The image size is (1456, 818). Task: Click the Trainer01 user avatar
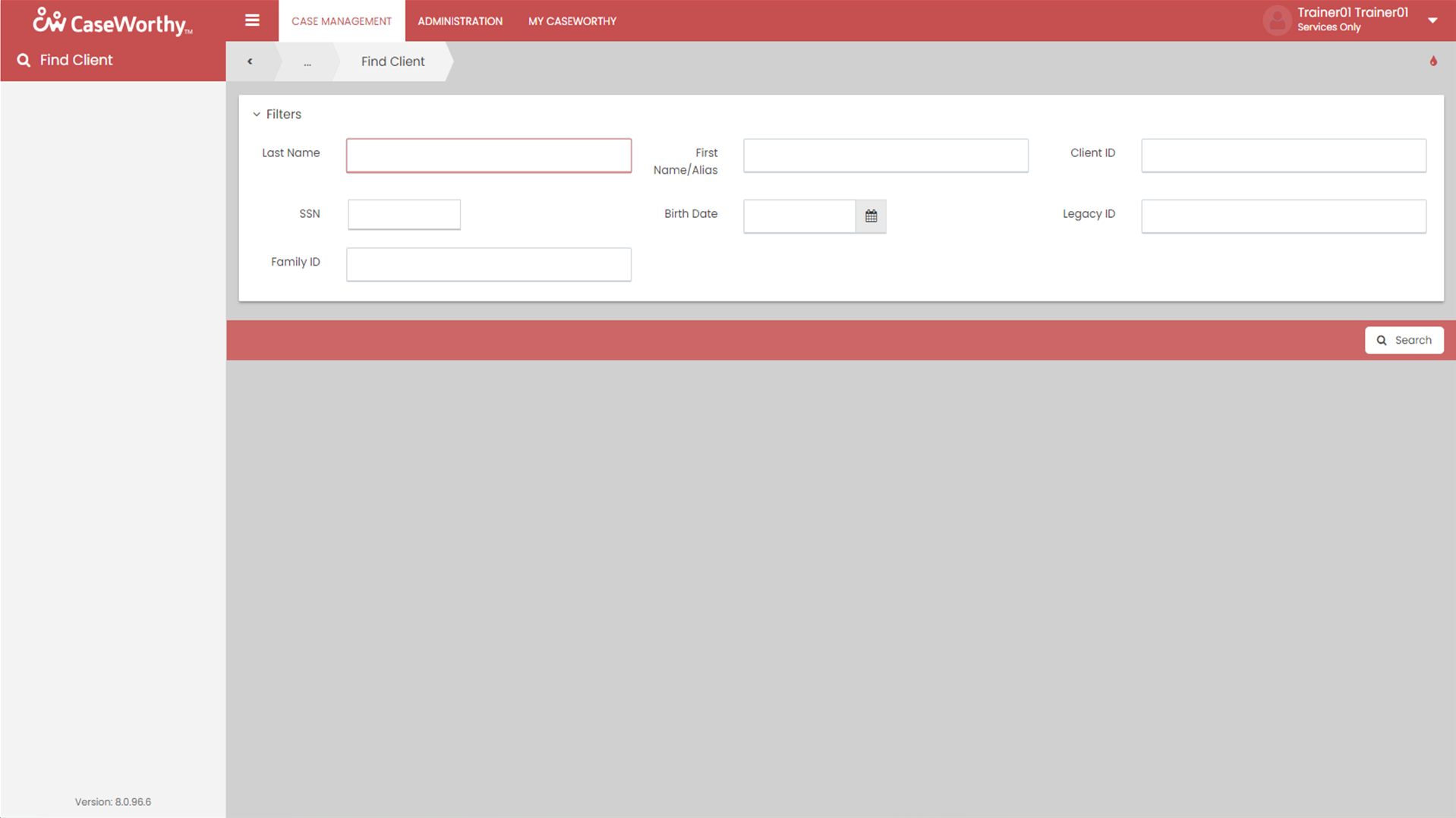click(1277, 20)
